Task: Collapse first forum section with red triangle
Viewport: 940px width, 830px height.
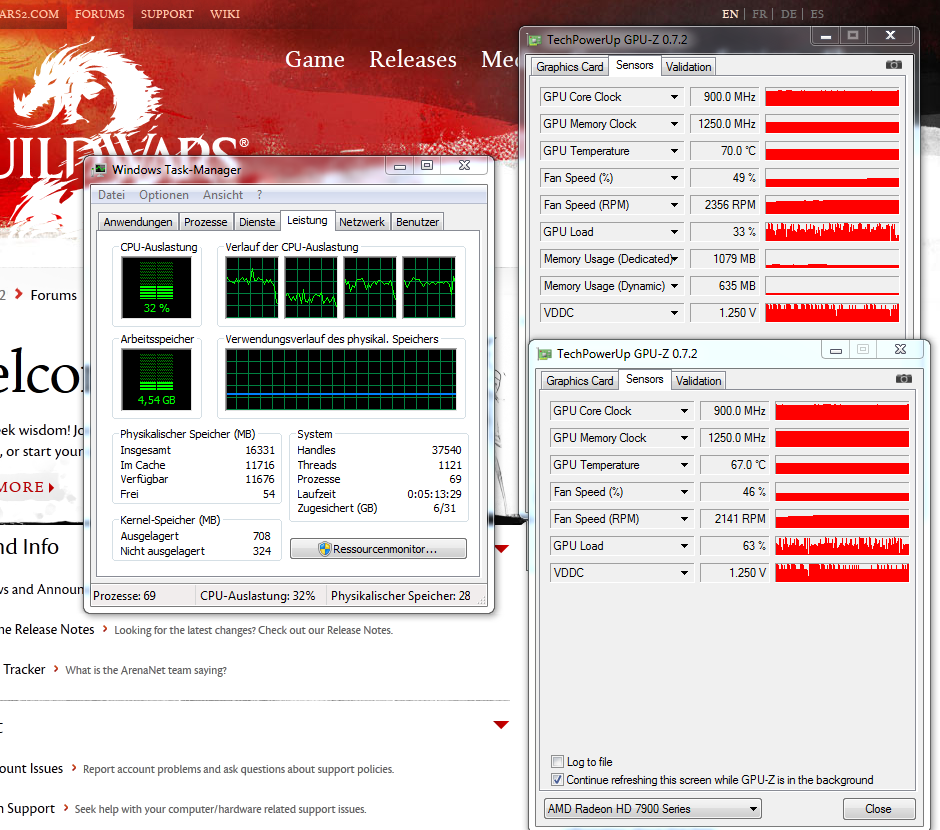Action: pos(502,548)
